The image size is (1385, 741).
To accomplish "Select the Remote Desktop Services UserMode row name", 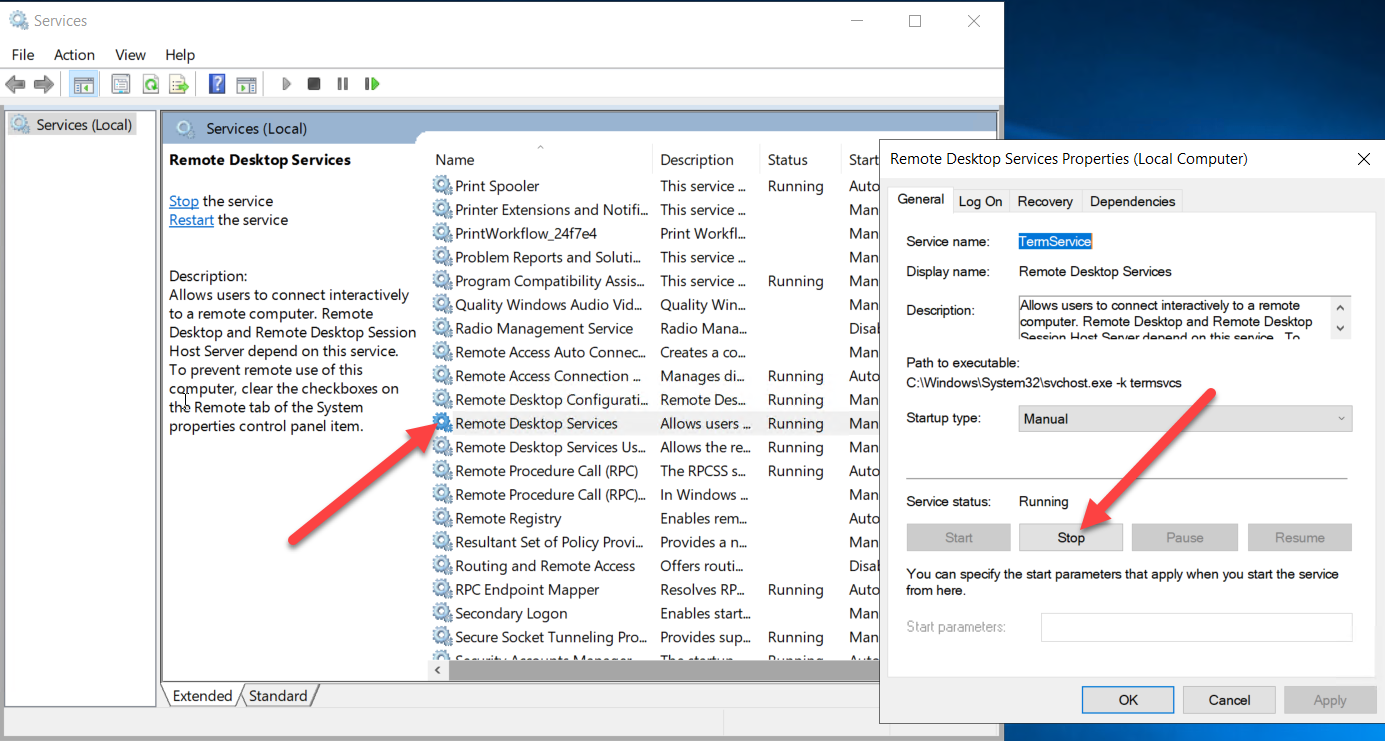I will click(551, 447).
